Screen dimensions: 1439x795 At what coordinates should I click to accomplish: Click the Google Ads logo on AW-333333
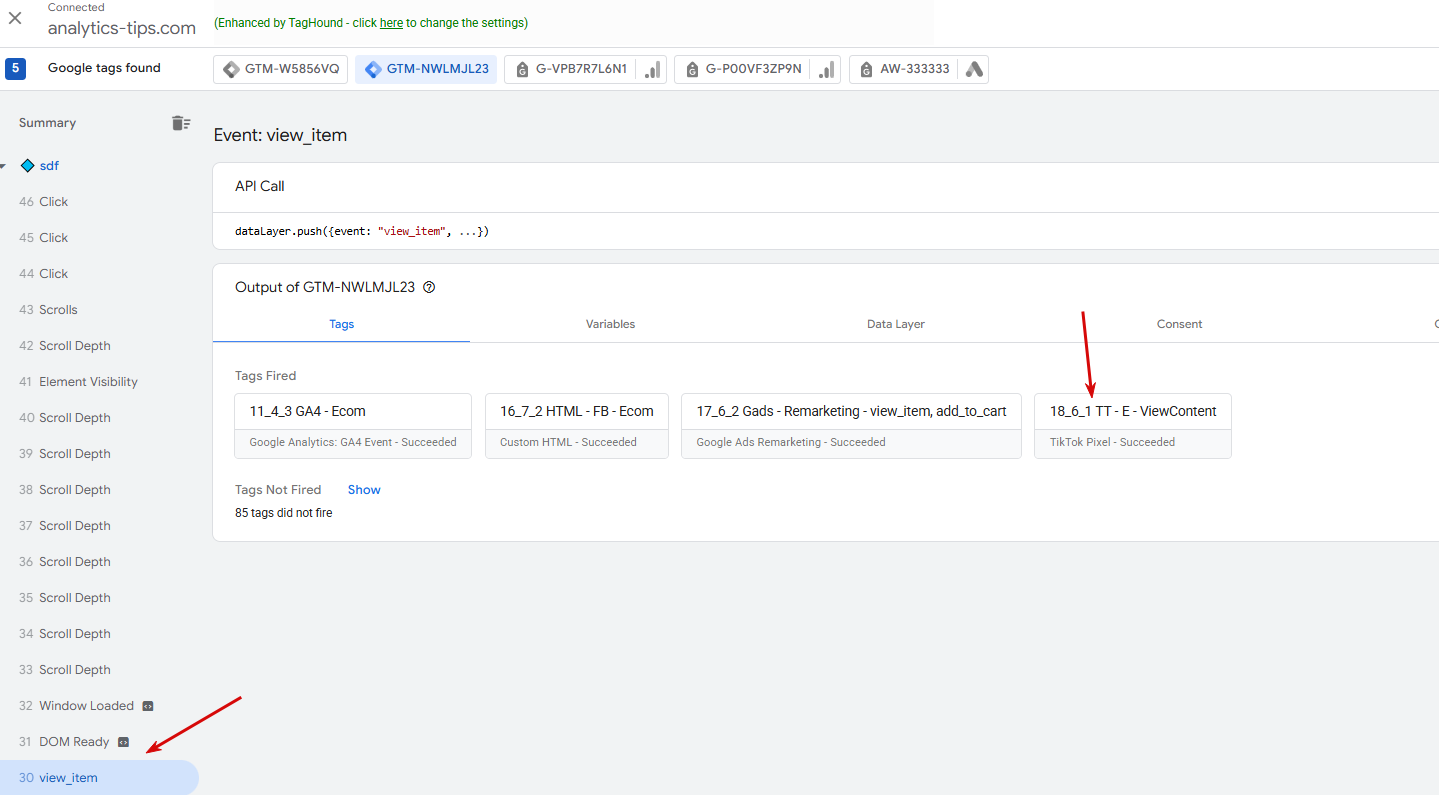click(974, 69)
